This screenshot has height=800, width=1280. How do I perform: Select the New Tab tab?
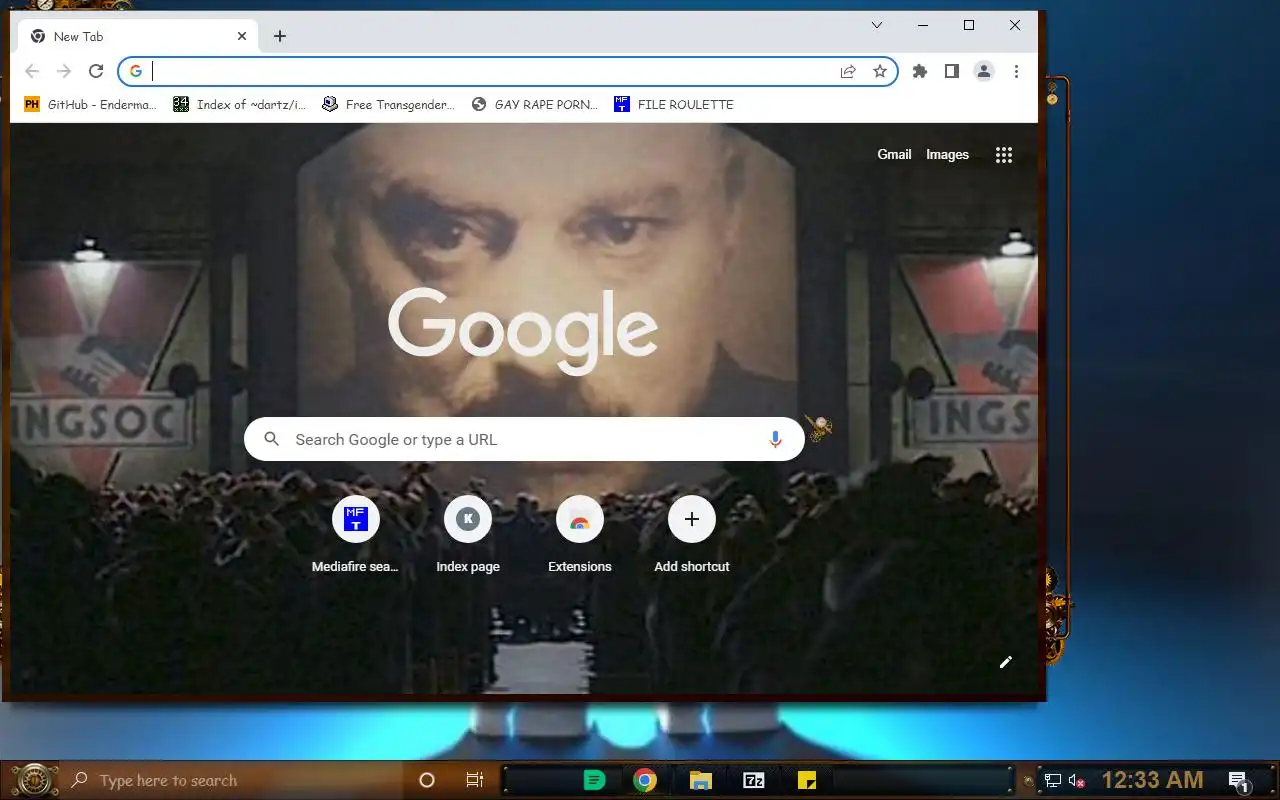pyautogui.click(x=137, y=36)
